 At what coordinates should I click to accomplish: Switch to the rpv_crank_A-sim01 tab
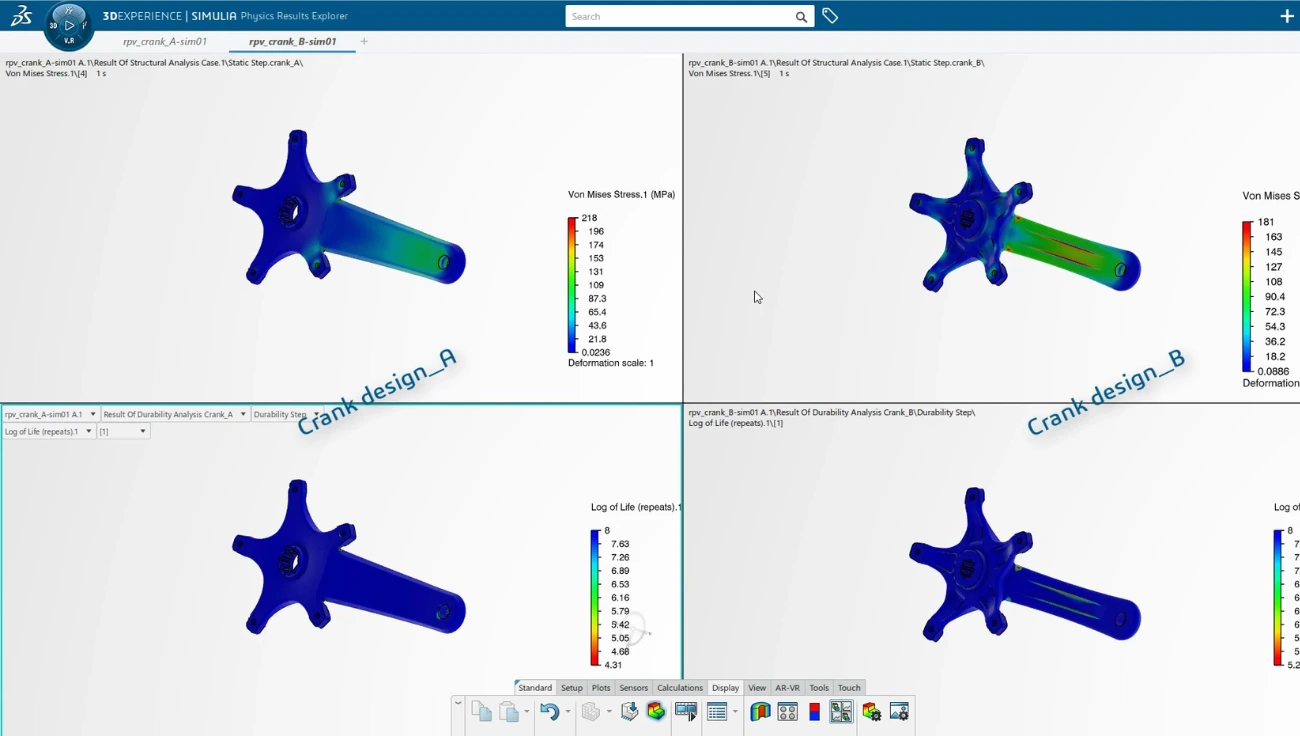[x=165, y=42]
